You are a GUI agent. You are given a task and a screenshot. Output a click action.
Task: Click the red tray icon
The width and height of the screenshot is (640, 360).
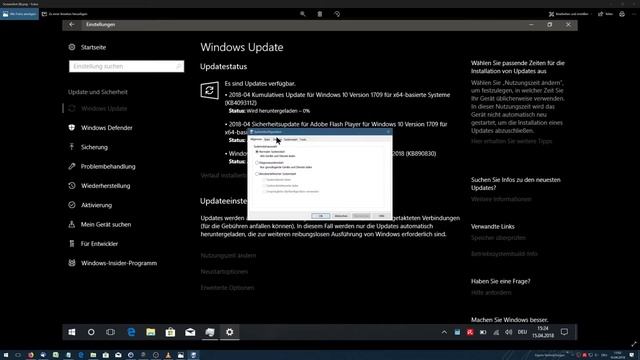[x=470, y=332]
